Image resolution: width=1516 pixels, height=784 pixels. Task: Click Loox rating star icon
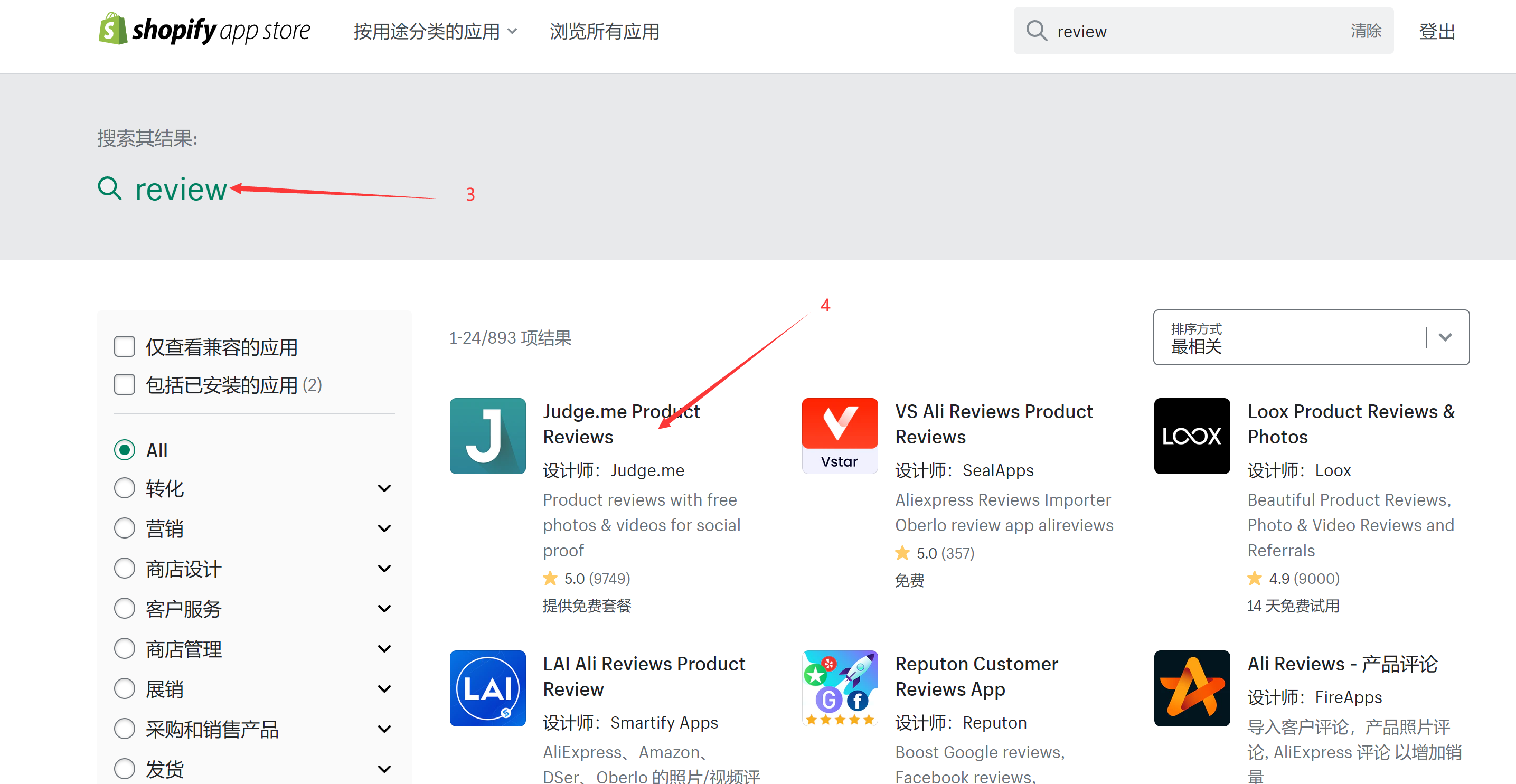pos(1254,578)
